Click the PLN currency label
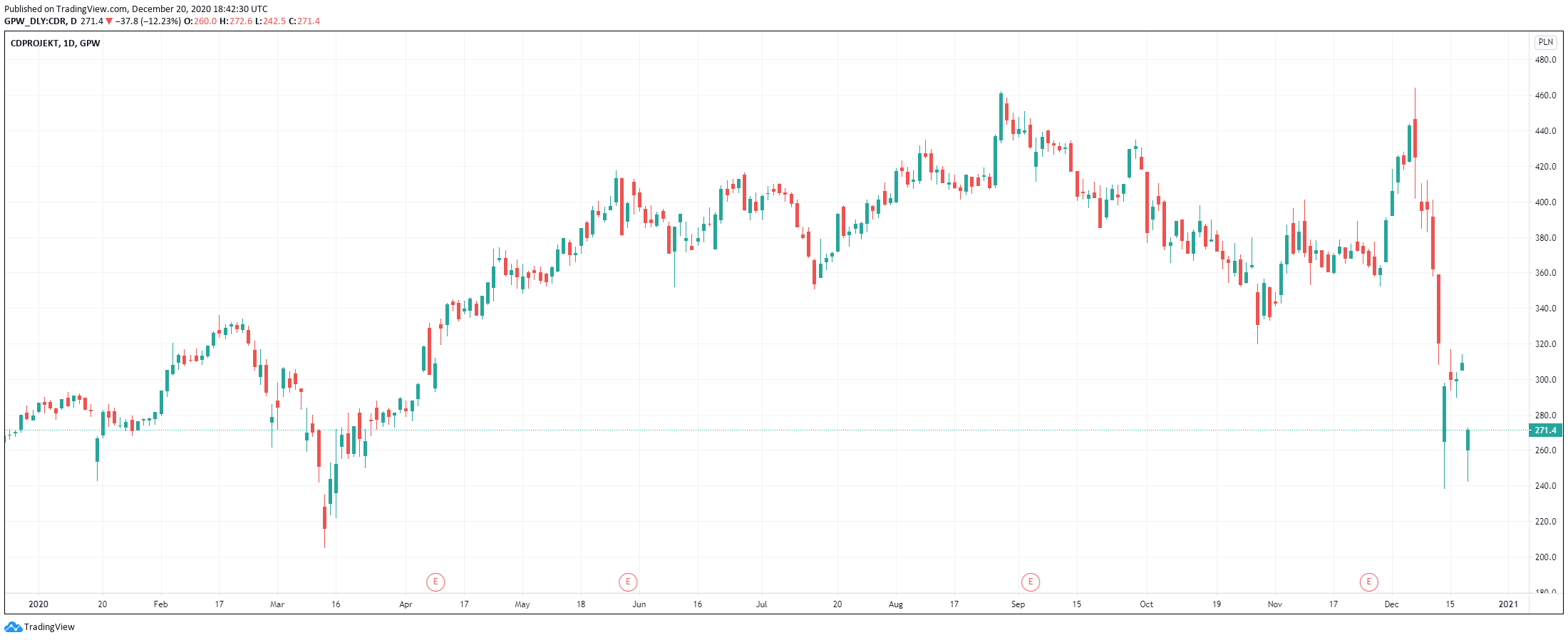Image resolution: width=1568 pixels, height=640 pixels. pos(1545,42)
